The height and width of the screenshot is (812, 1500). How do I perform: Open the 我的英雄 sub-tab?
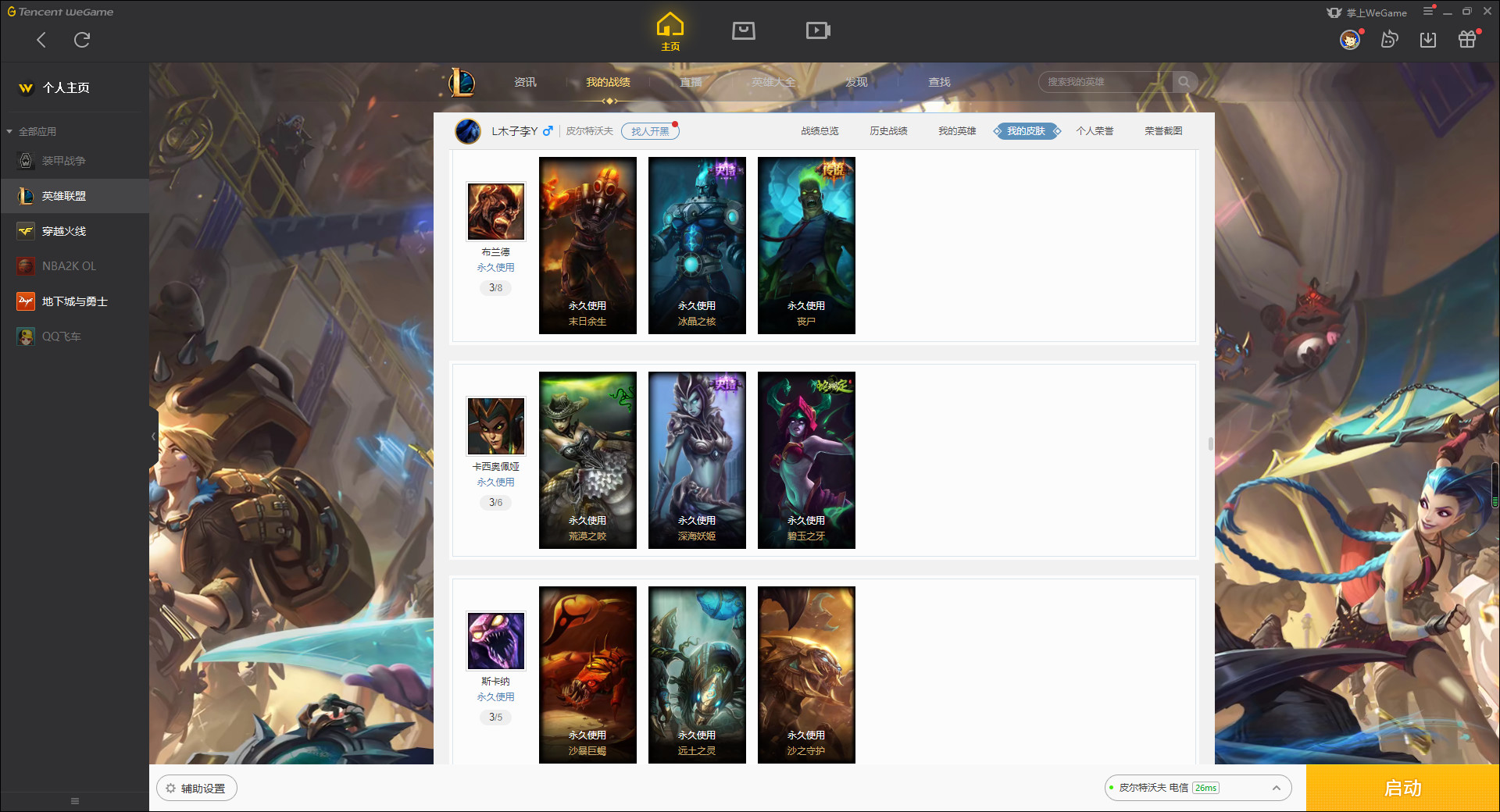coord(957,131)
